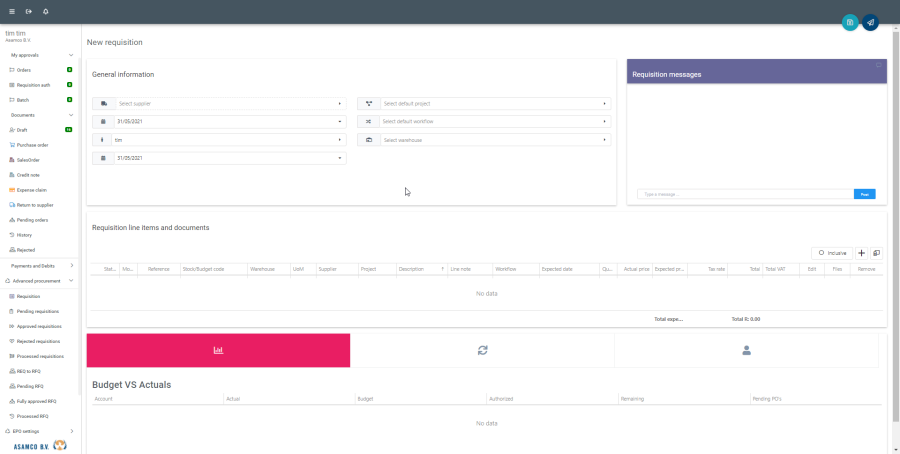Toggle the Inclusive option
The height and width of the screenshot is (454, 900).
point(832,253)
